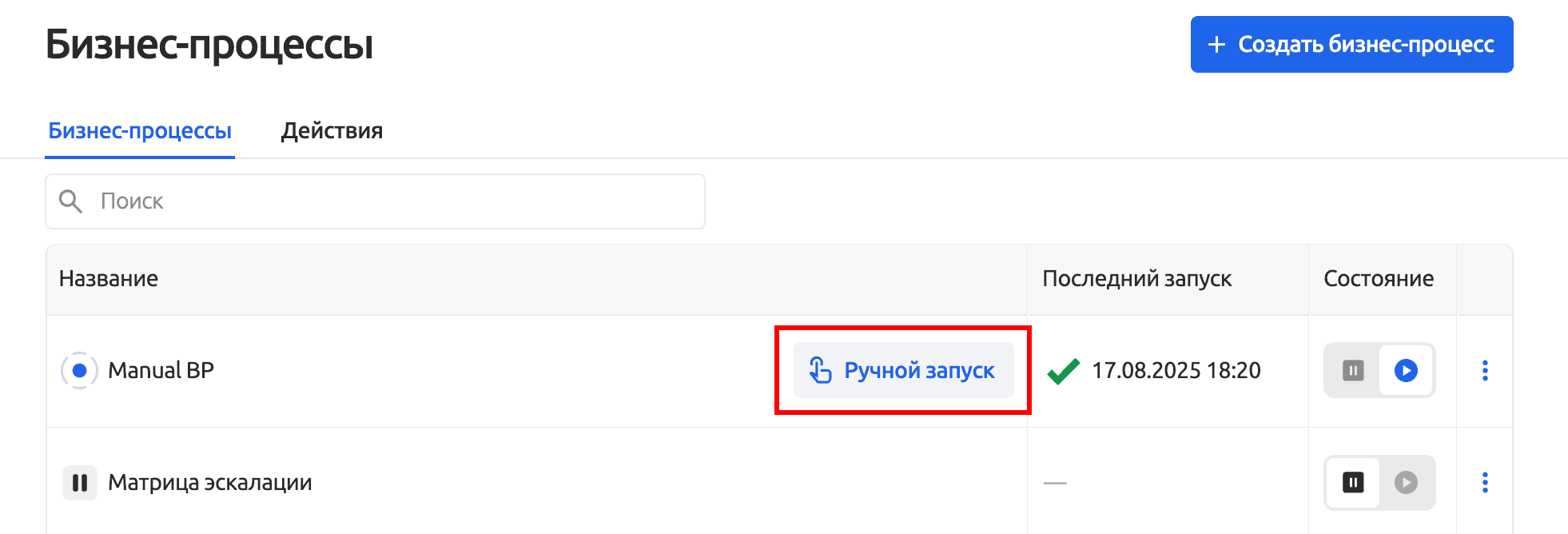Open the Матрица эскалации process name
The height and width of the screenshot is (534, 1568).
(209, 483)
